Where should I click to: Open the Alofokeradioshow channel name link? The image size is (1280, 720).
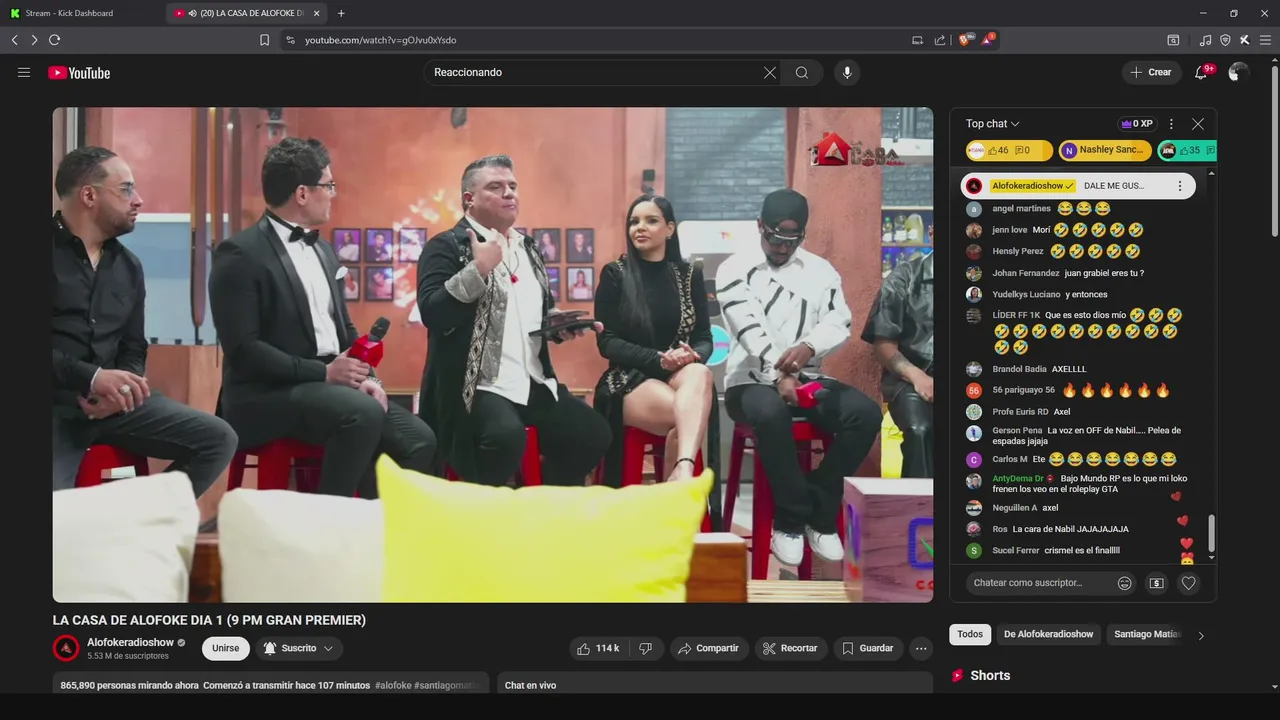coord(130,642)
